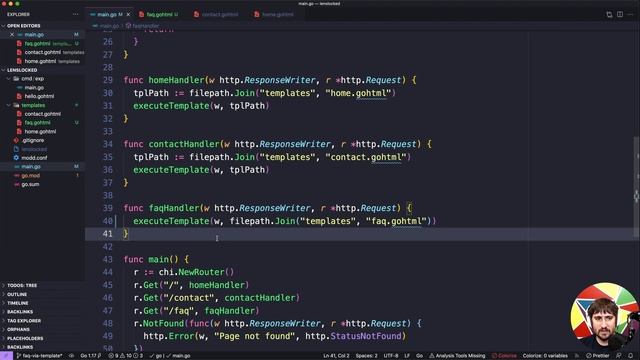
Task: Open the editor more actions menu
Action: [x=631, y=14]
